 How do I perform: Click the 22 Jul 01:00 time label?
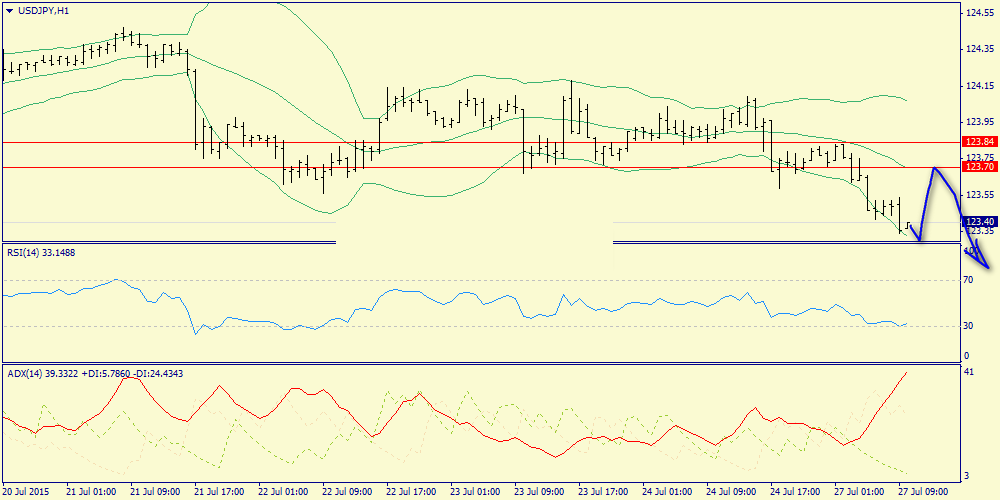pos(283,492)
